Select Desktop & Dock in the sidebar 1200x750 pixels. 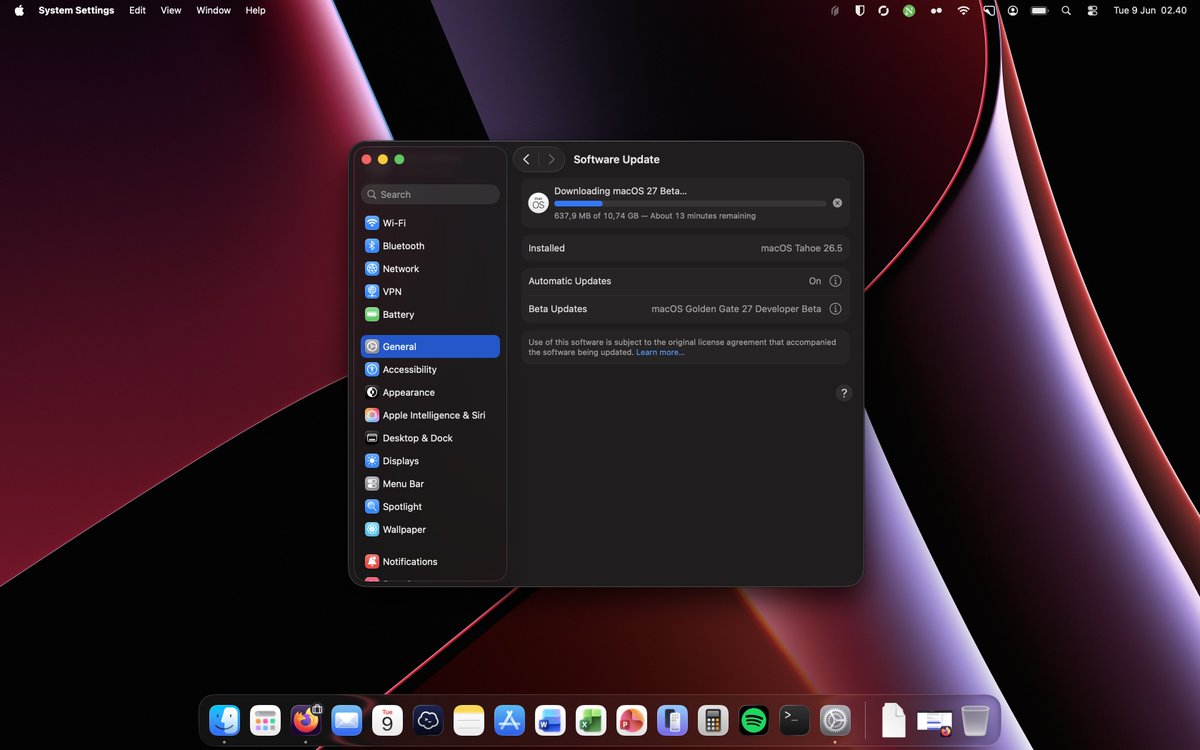click(430, 439)
